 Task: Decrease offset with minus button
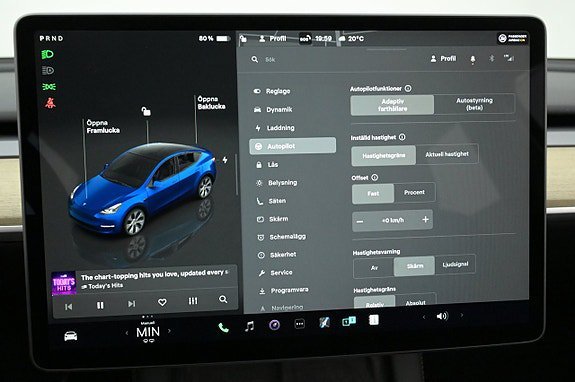click(x=360, y=221)
